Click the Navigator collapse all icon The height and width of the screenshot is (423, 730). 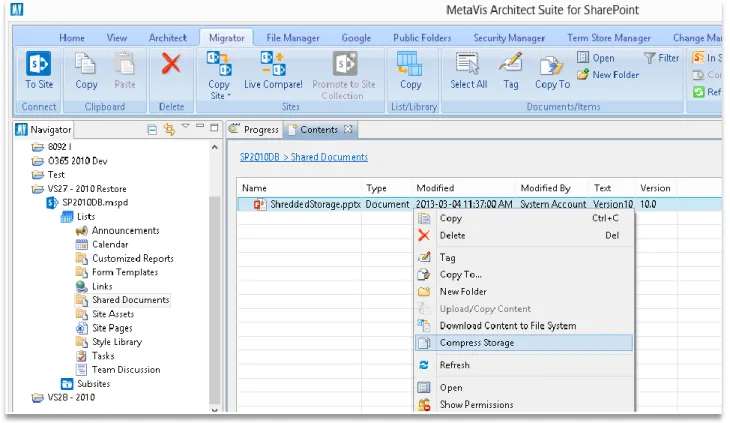[152, 130]
